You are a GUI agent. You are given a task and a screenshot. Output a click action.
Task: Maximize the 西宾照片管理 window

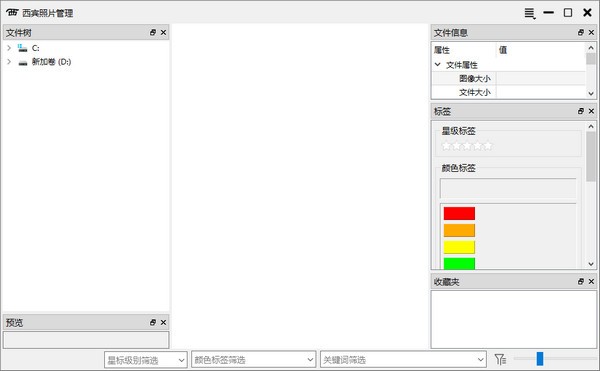tap(568, 13)
